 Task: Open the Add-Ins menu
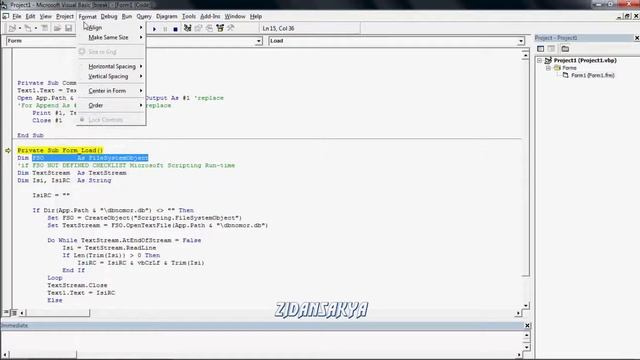[x=210, y=16]
